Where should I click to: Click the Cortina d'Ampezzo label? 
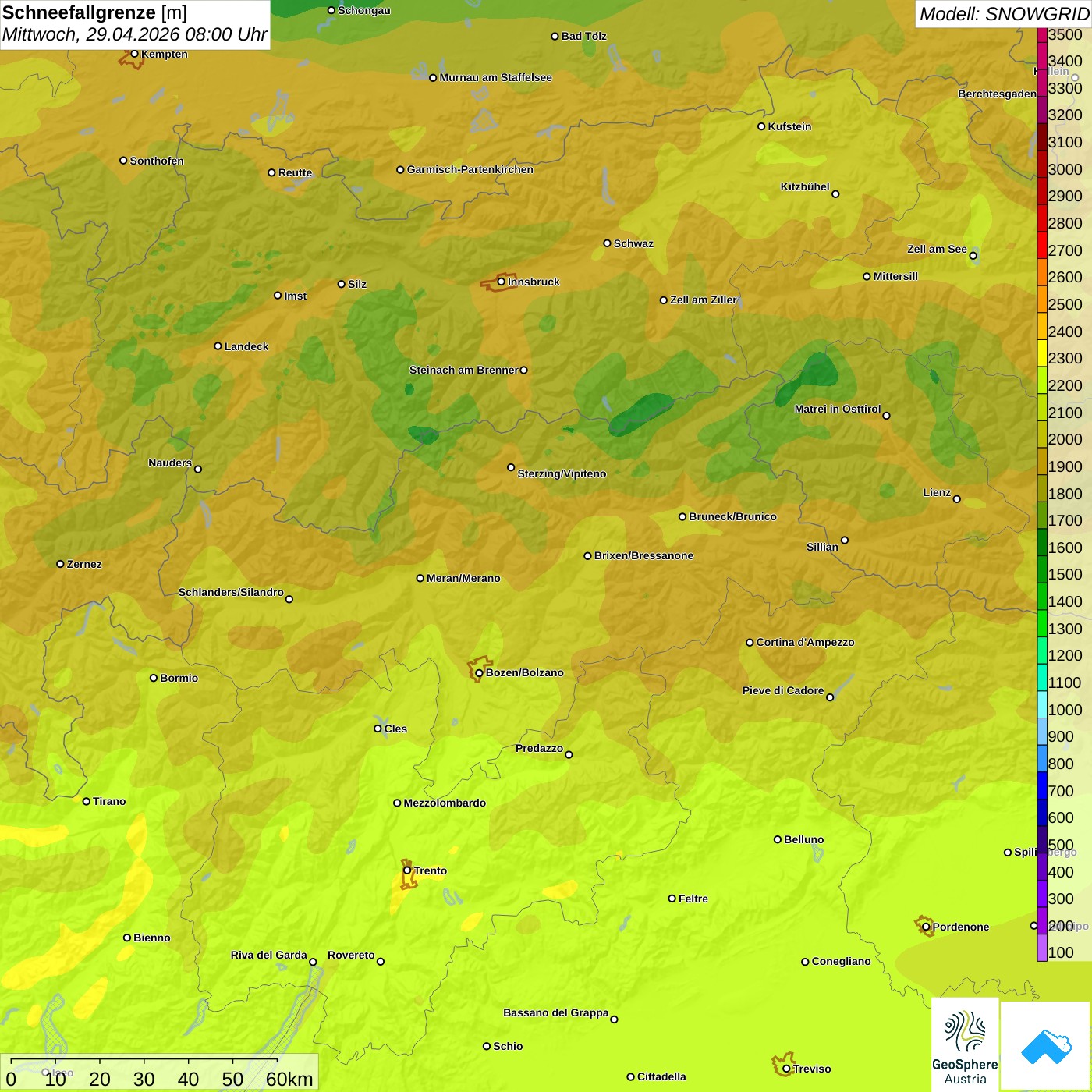(805, 642)
